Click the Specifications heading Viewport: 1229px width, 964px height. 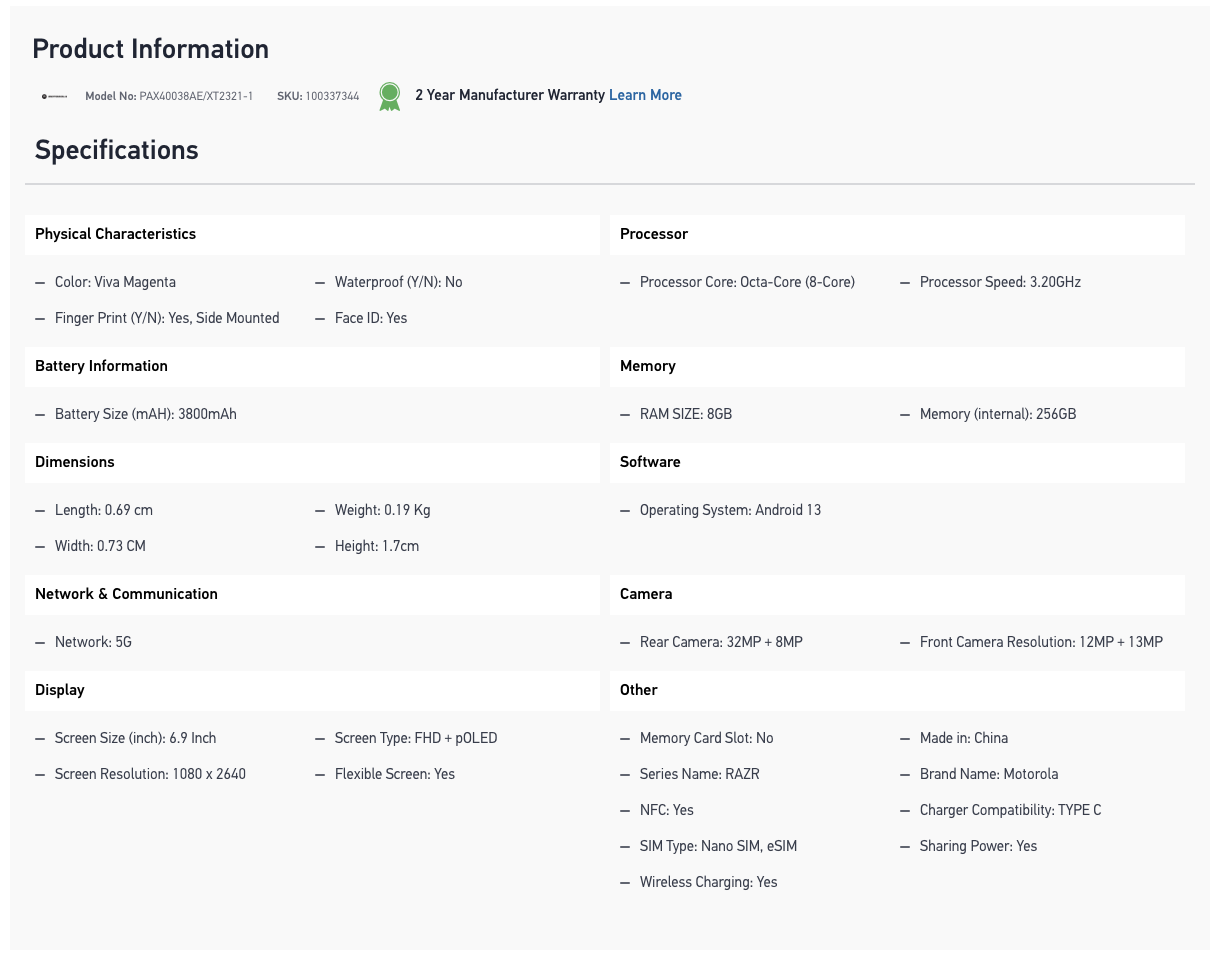(x=117, y=150)
